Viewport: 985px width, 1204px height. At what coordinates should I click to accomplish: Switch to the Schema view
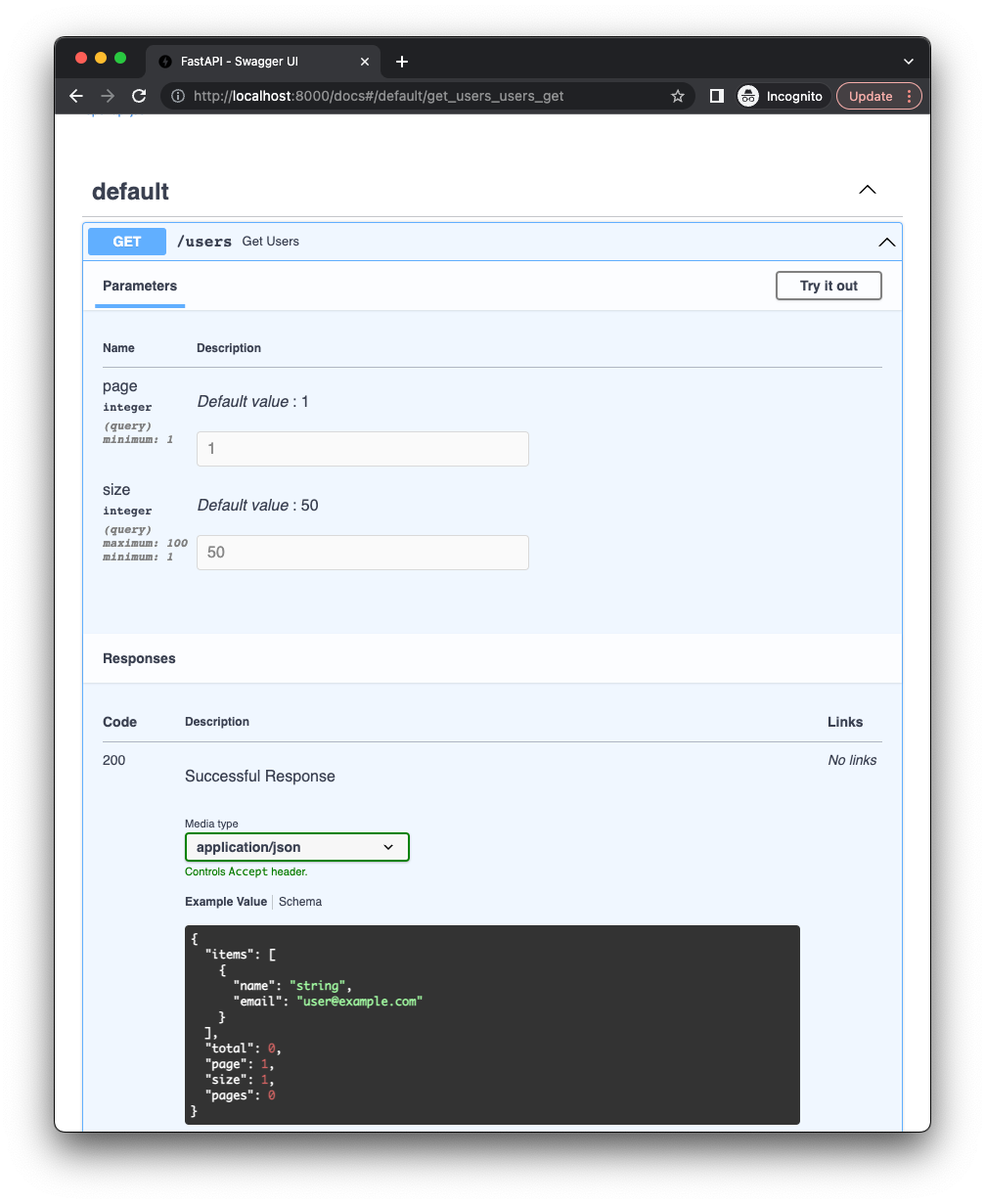(x=299, y=901)
